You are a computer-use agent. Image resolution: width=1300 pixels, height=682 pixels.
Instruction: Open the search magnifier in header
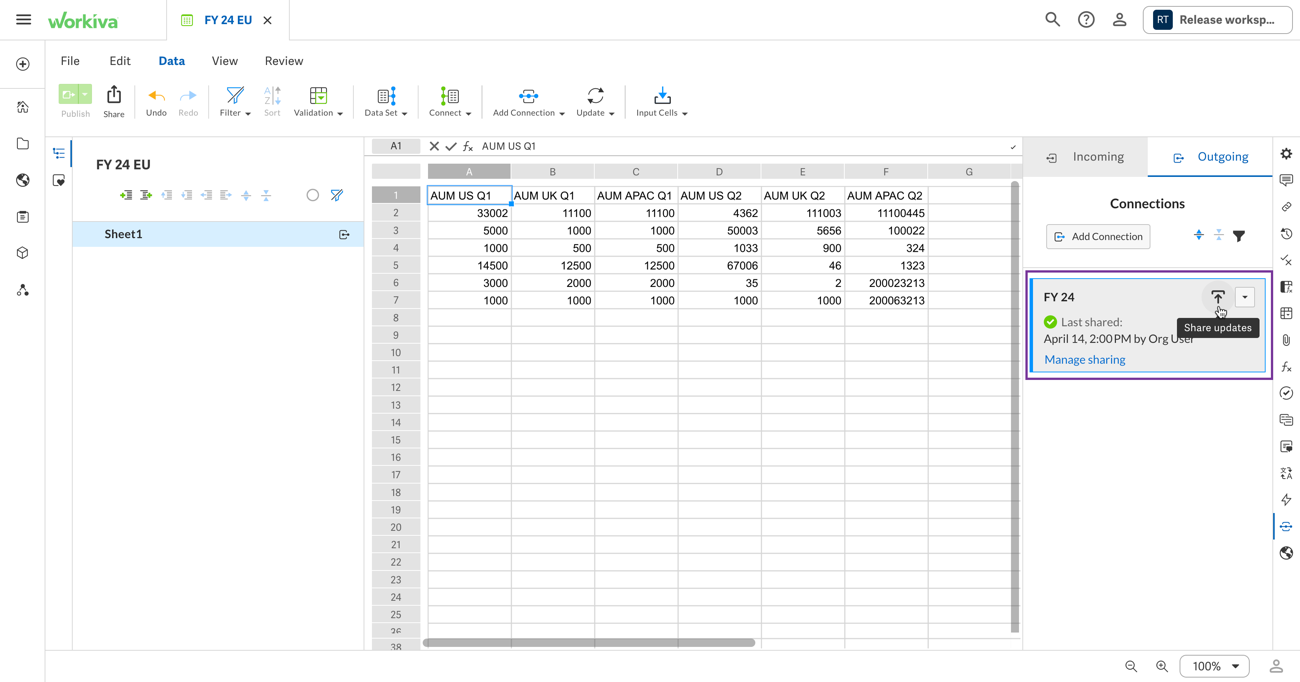1052,20
